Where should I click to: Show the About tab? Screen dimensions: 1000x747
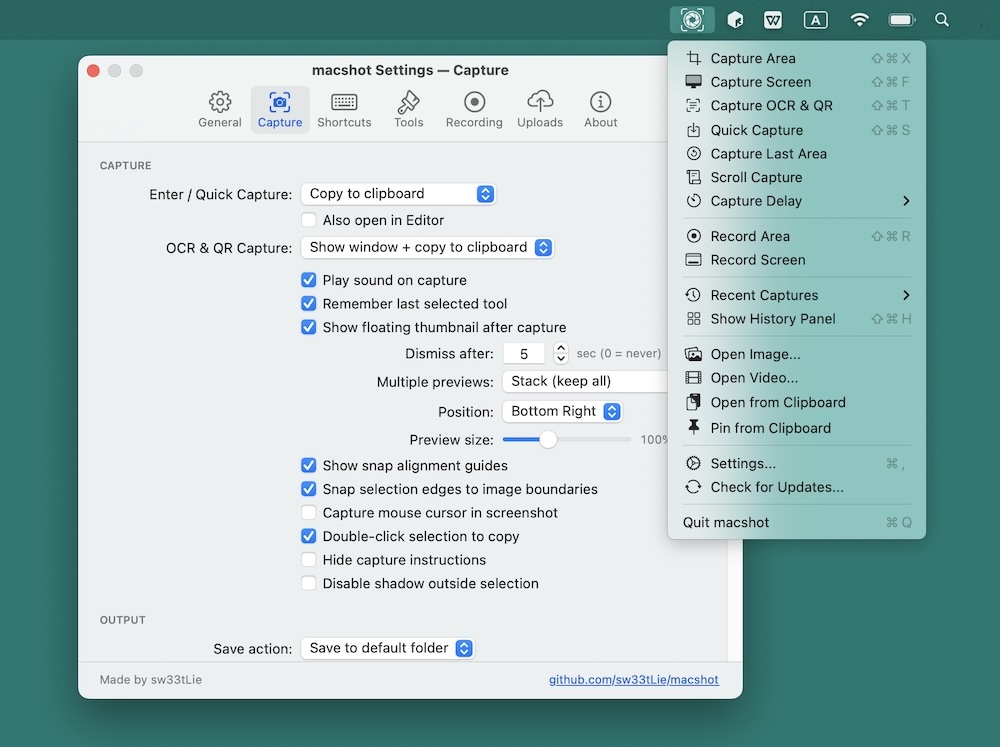tap(600, 110)
